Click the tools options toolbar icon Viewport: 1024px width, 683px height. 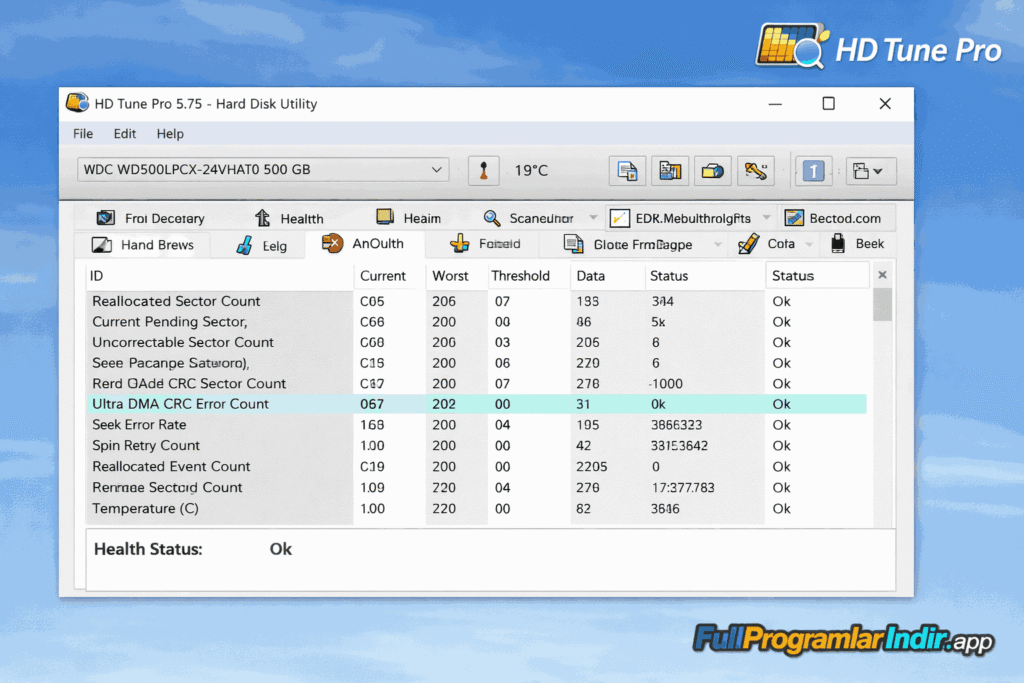755,171
